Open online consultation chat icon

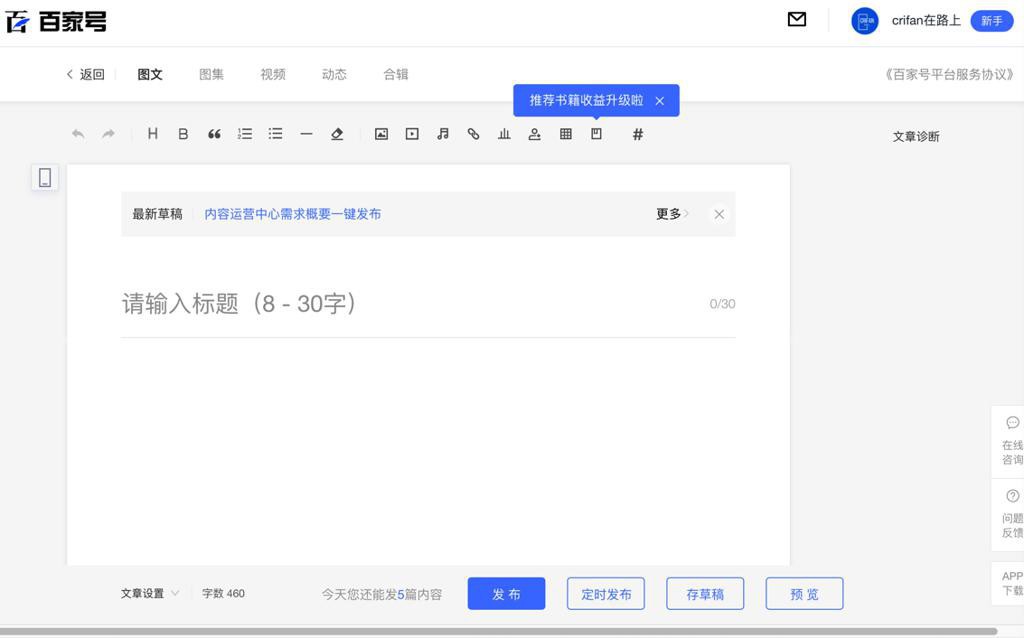pyautogui.click(x=1012, y=423)
